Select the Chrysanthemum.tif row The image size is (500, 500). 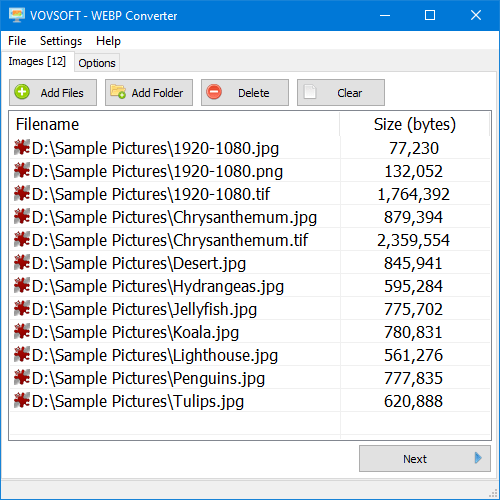point(250,240)
